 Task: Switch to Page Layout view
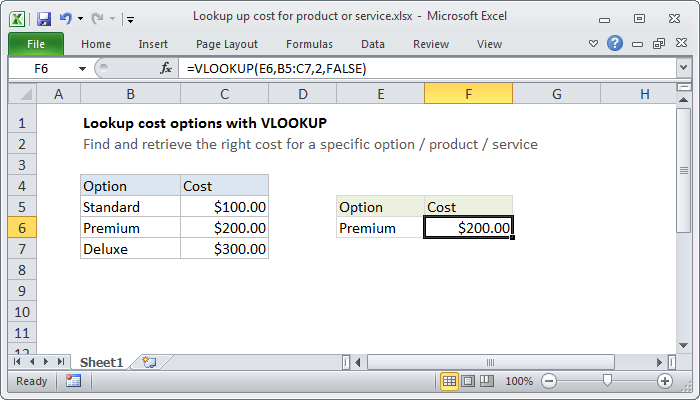[468, 381]
